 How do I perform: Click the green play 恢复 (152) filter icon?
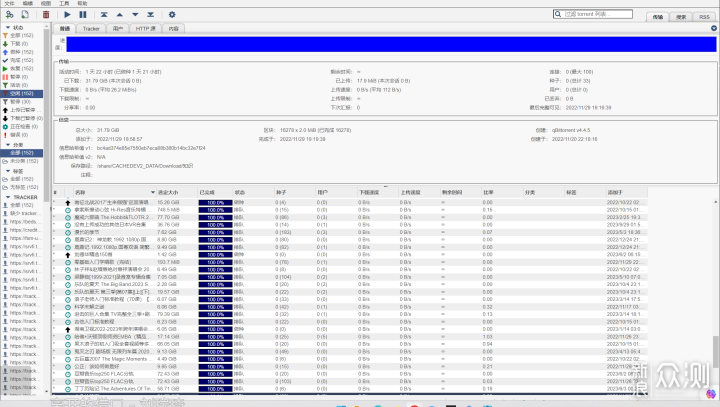pyautogui.click(x=6, y=68)
